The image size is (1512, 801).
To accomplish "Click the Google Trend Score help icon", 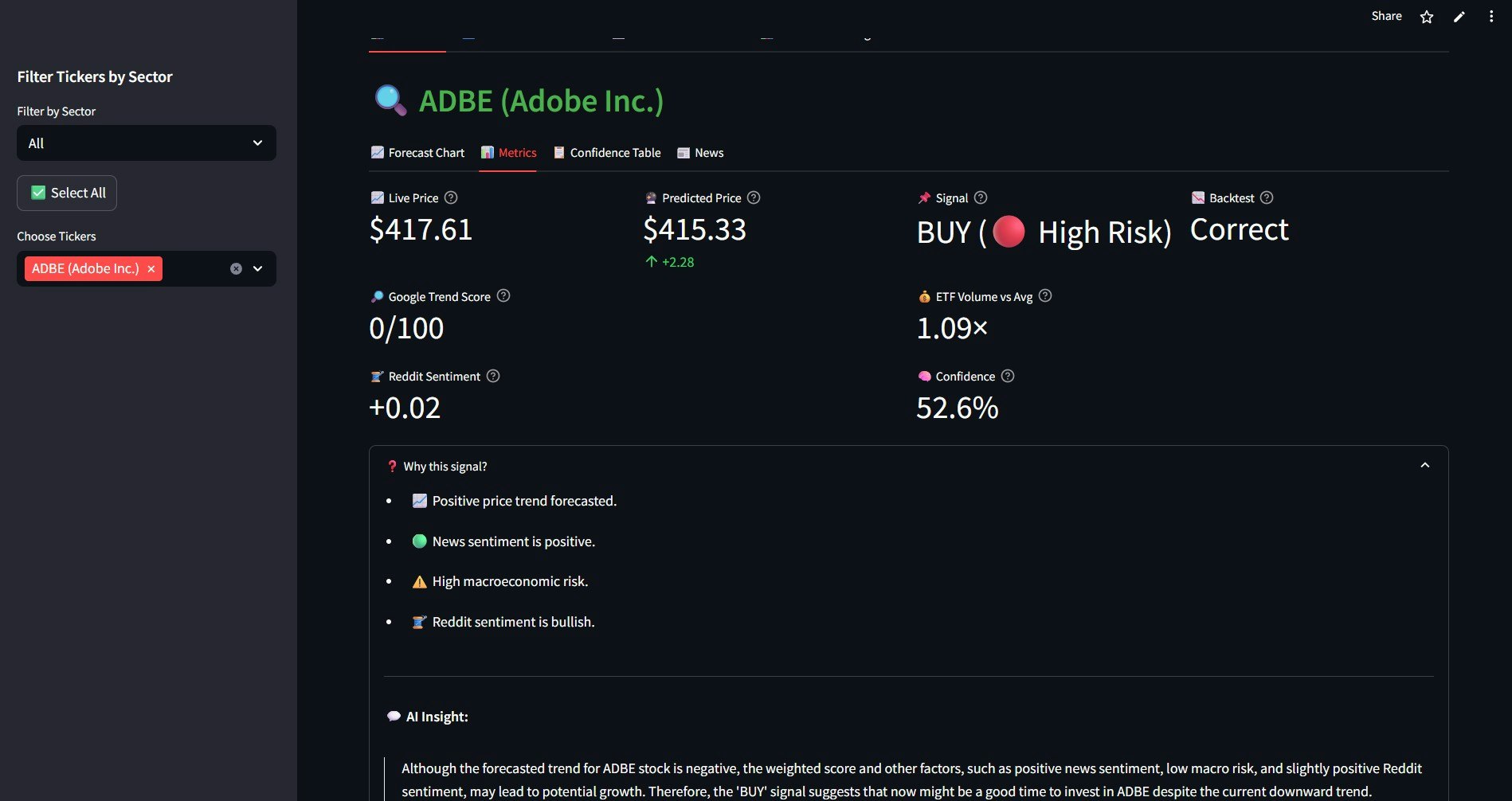I will 503,295.
